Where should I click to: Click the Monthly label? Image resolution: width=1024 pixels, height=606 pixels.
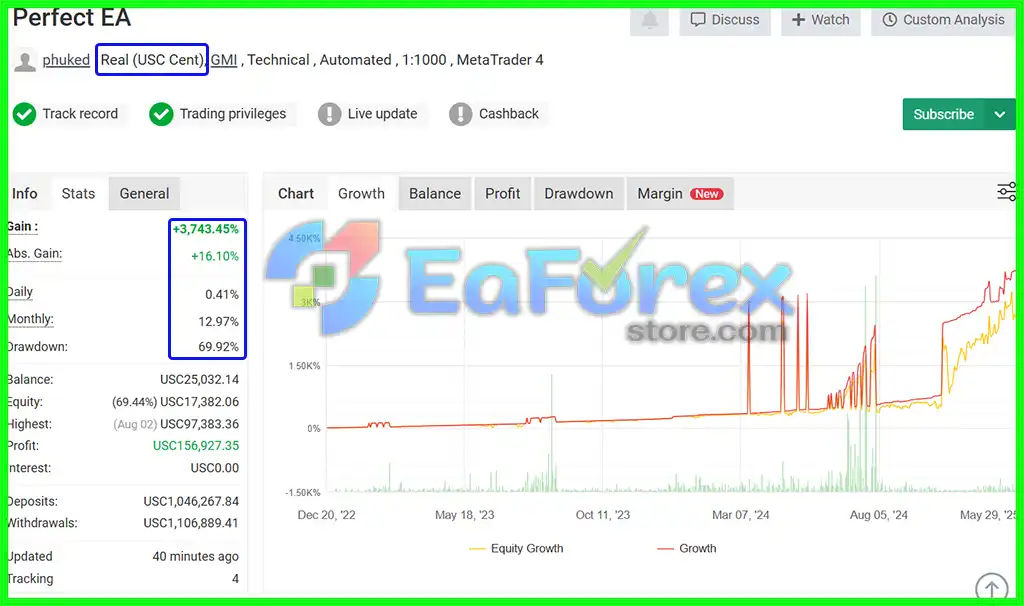(31, 319)
